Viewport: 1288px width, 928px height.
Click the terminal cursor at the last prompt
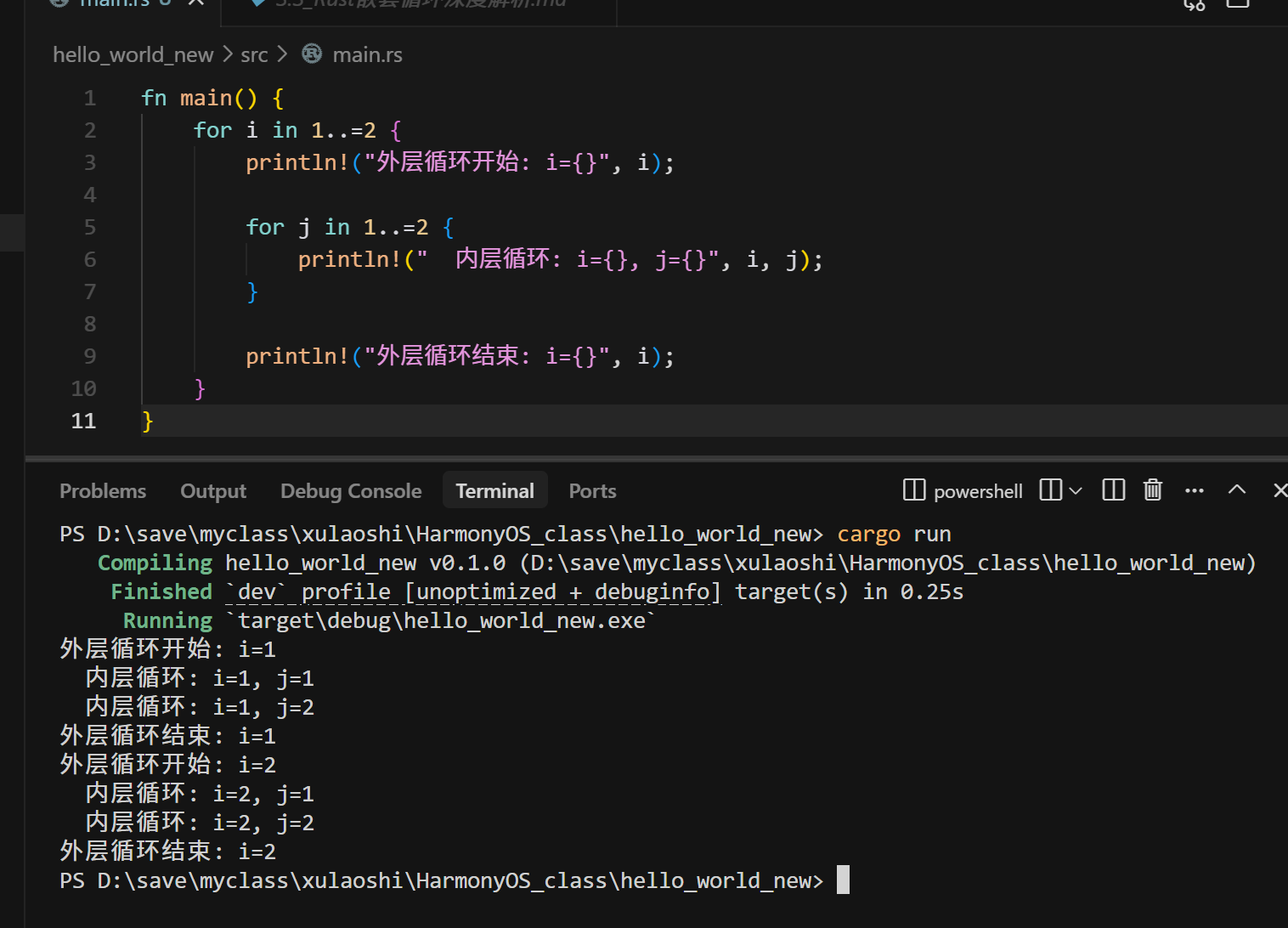(843, 880)
